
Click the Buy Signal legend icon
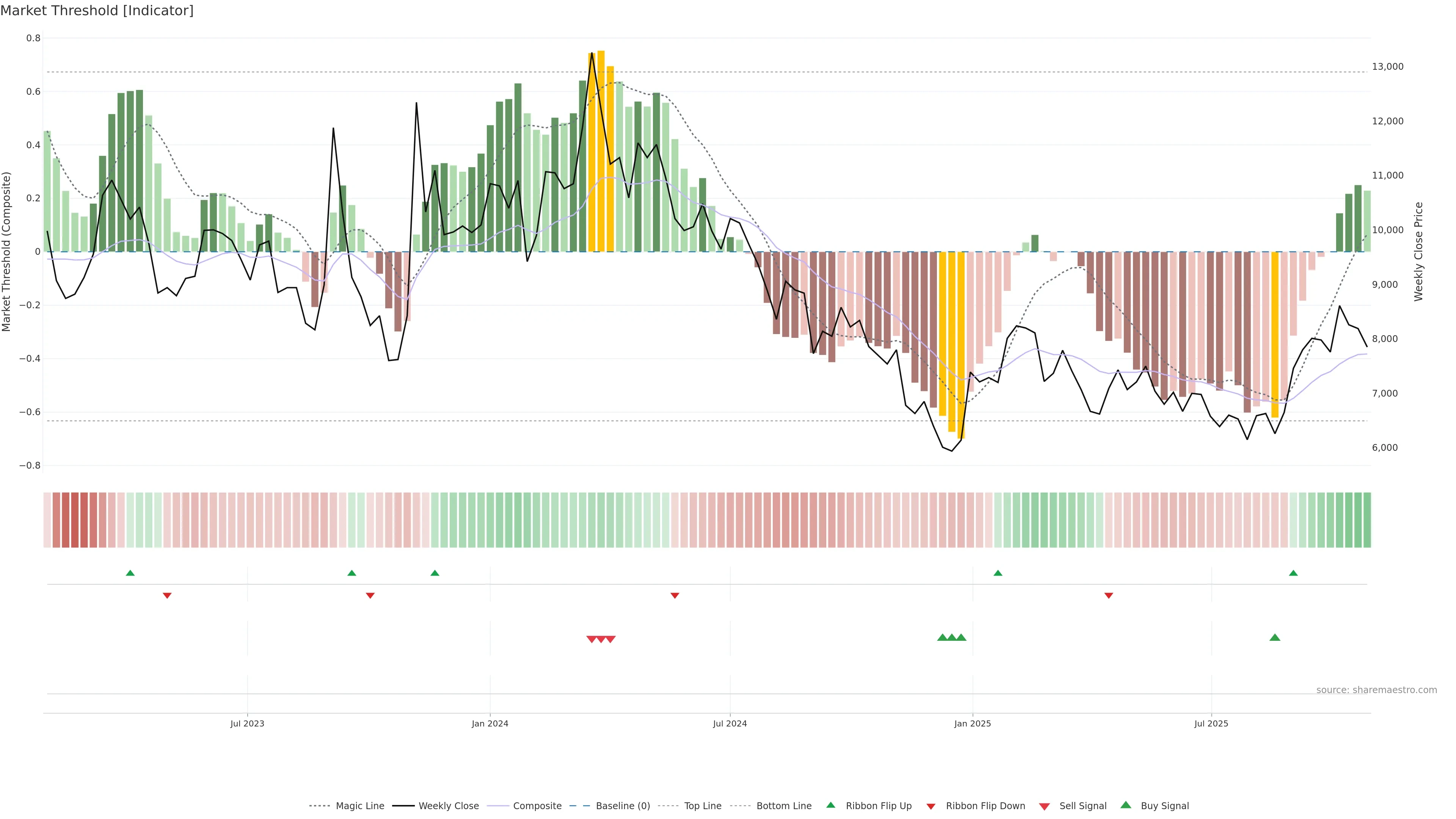pyautogui.click(x=1126, y=805)
